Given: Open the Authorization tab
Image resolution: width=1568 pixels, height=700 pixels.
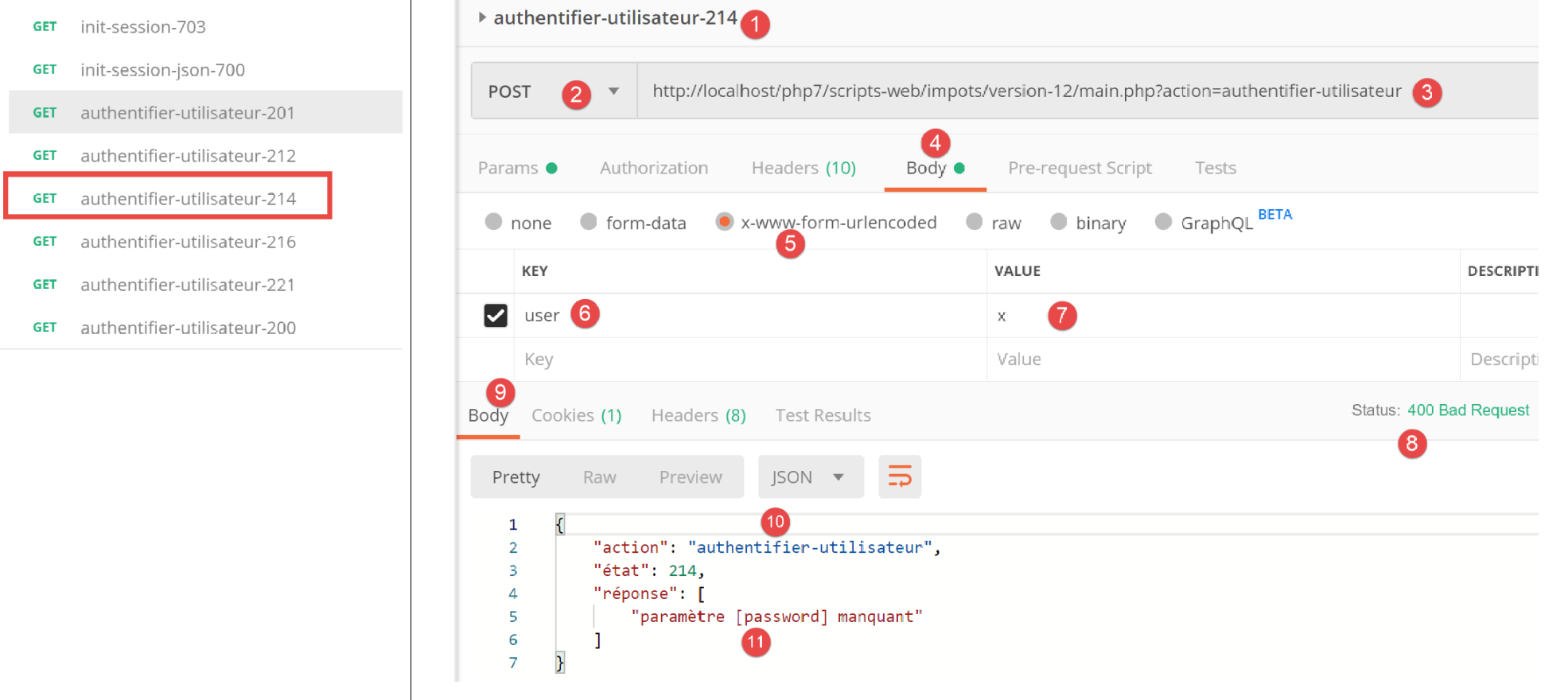Looking at the screenshot, I should click(x=653, y=168).
